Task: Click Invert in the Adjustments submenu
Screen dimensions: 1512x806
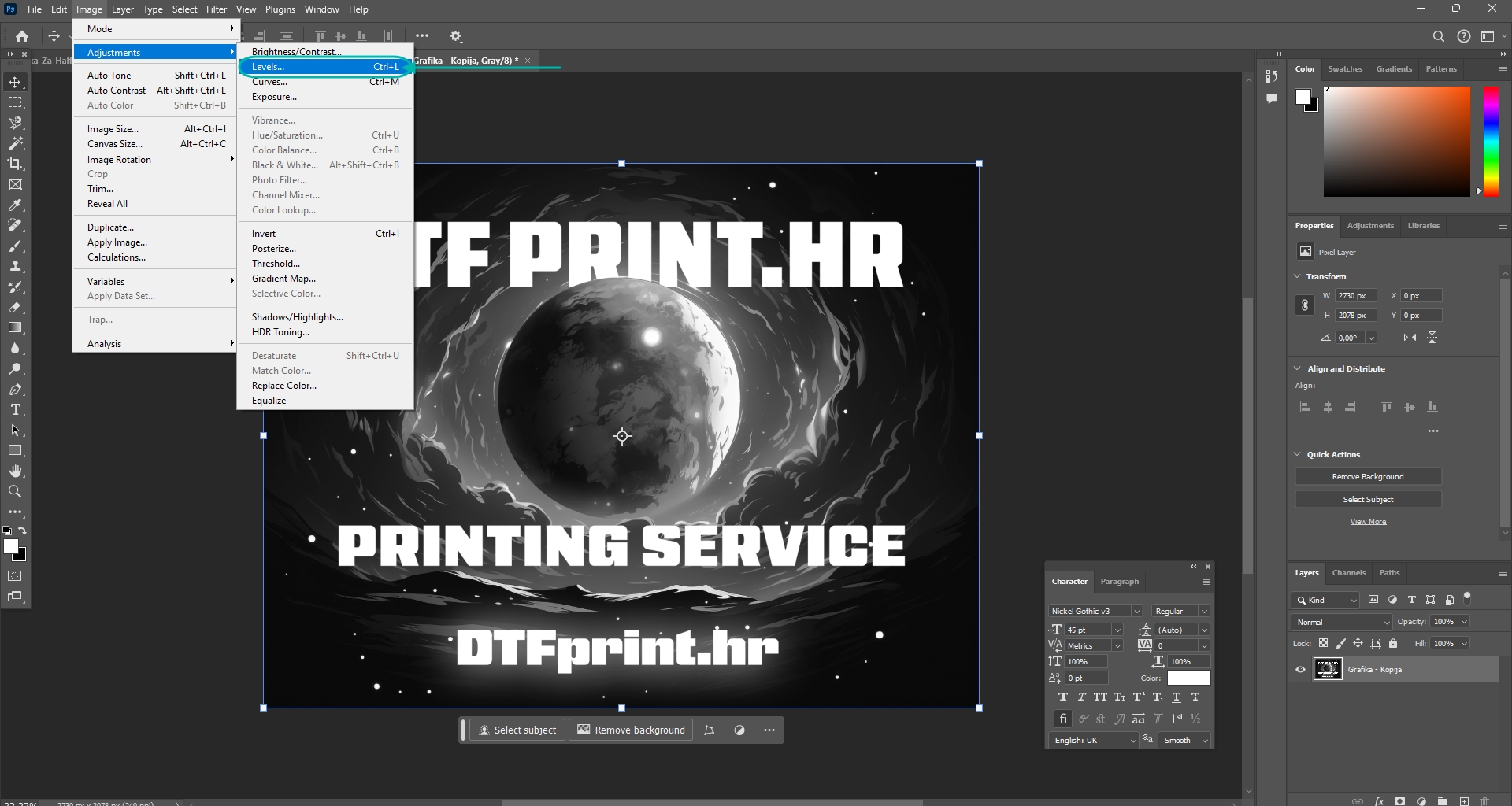Action: (325, 234)
